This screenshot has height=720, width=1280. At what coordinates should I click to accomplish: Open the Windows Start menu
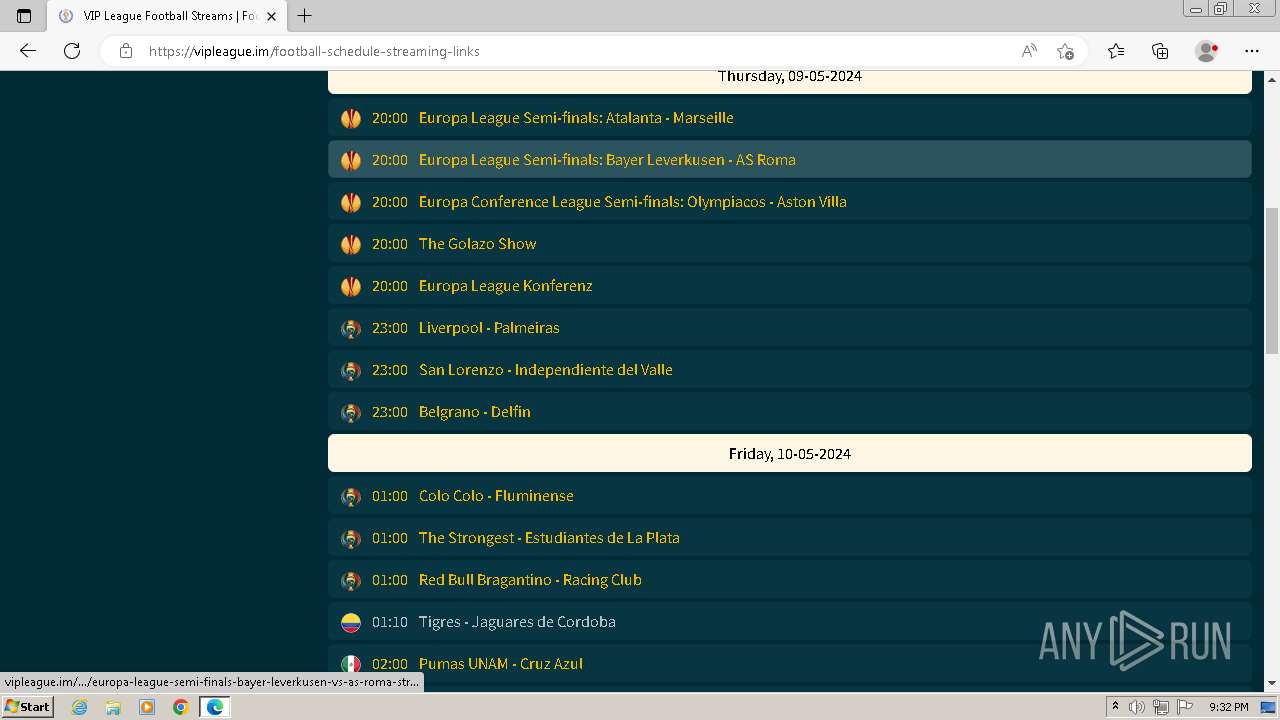coord(27,706)
